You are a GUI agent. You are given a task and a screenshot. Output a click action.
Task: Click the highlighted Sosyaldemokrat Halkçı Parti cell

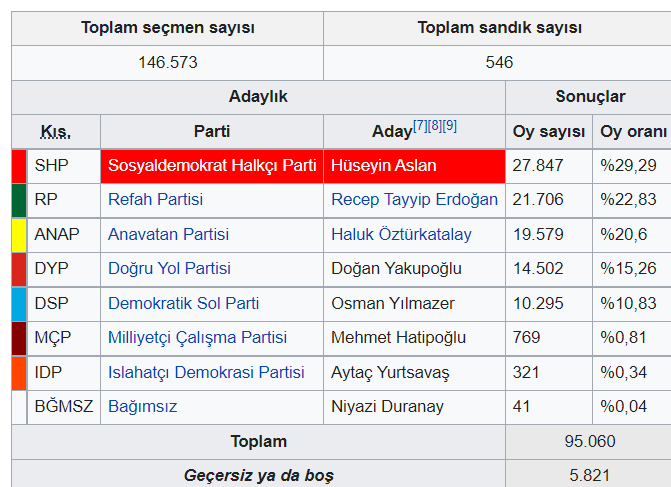pos(212,165)
